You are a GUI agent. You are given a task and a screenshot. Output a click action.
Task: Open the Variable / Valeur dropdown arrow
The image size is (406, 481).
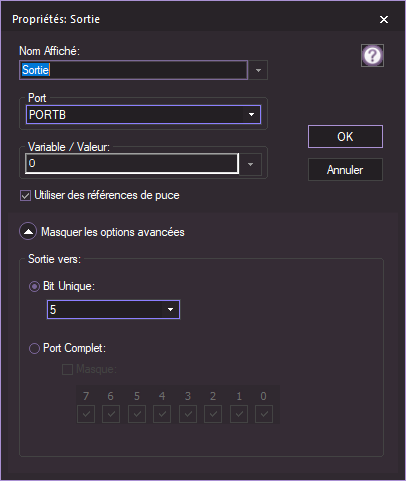pos(250,164)
